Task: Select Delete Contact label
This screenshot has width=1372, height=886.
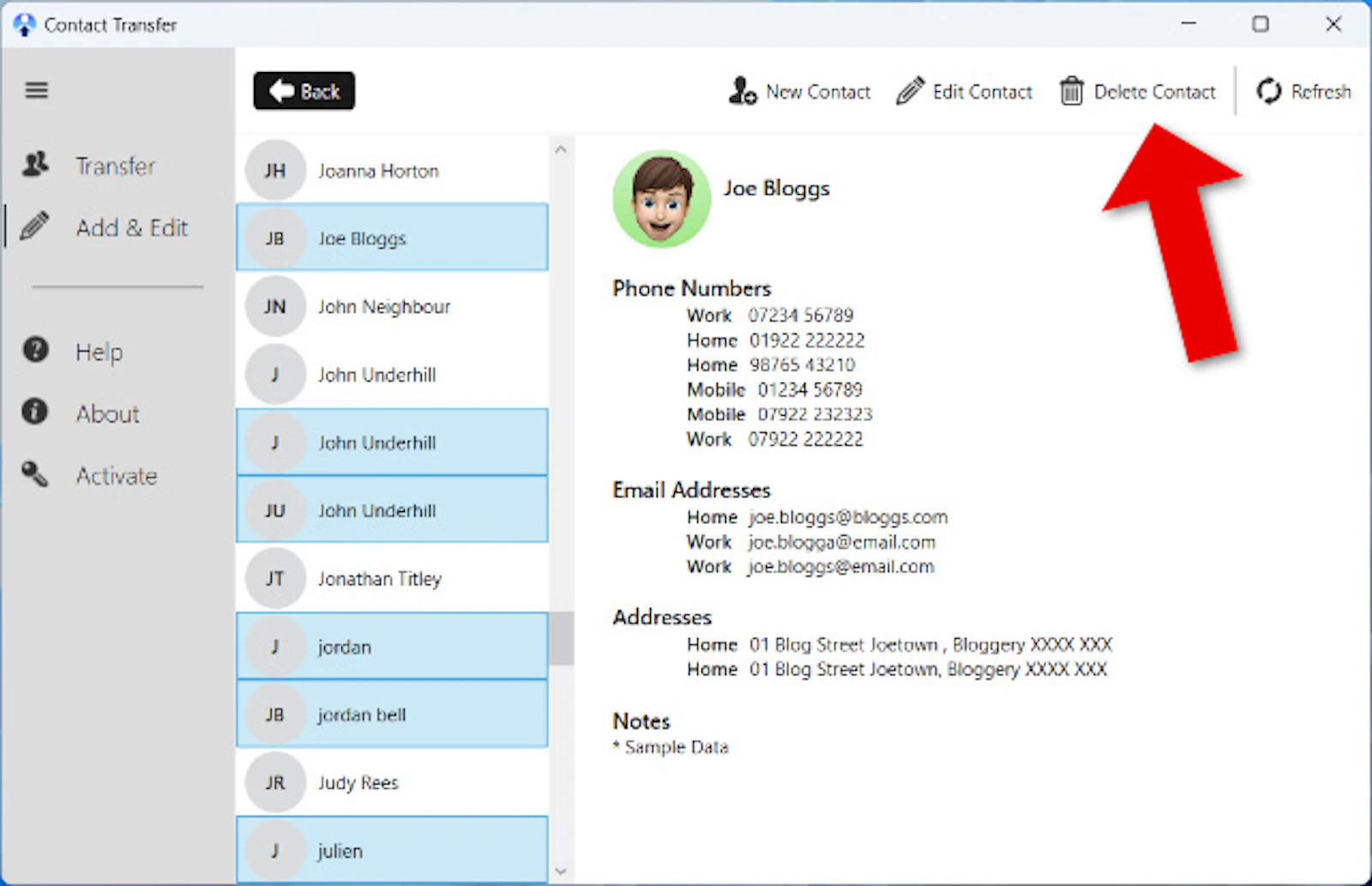Action: pos(1154,92)
